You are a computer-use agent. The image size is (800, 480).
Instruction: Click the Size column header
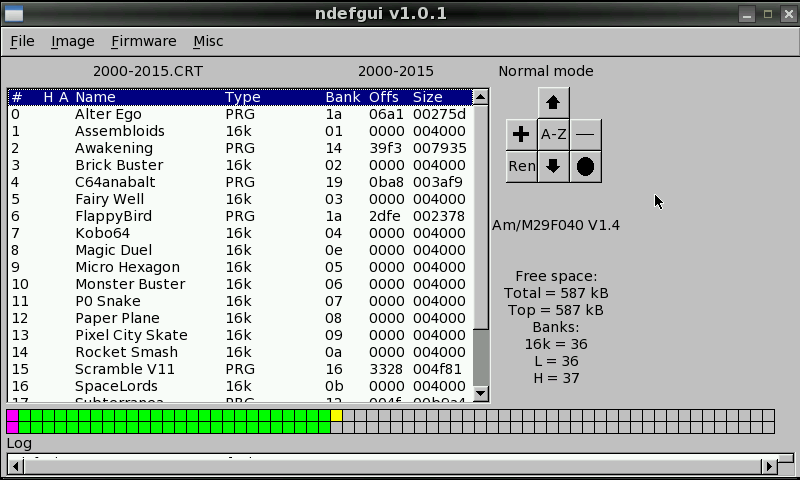428,97
